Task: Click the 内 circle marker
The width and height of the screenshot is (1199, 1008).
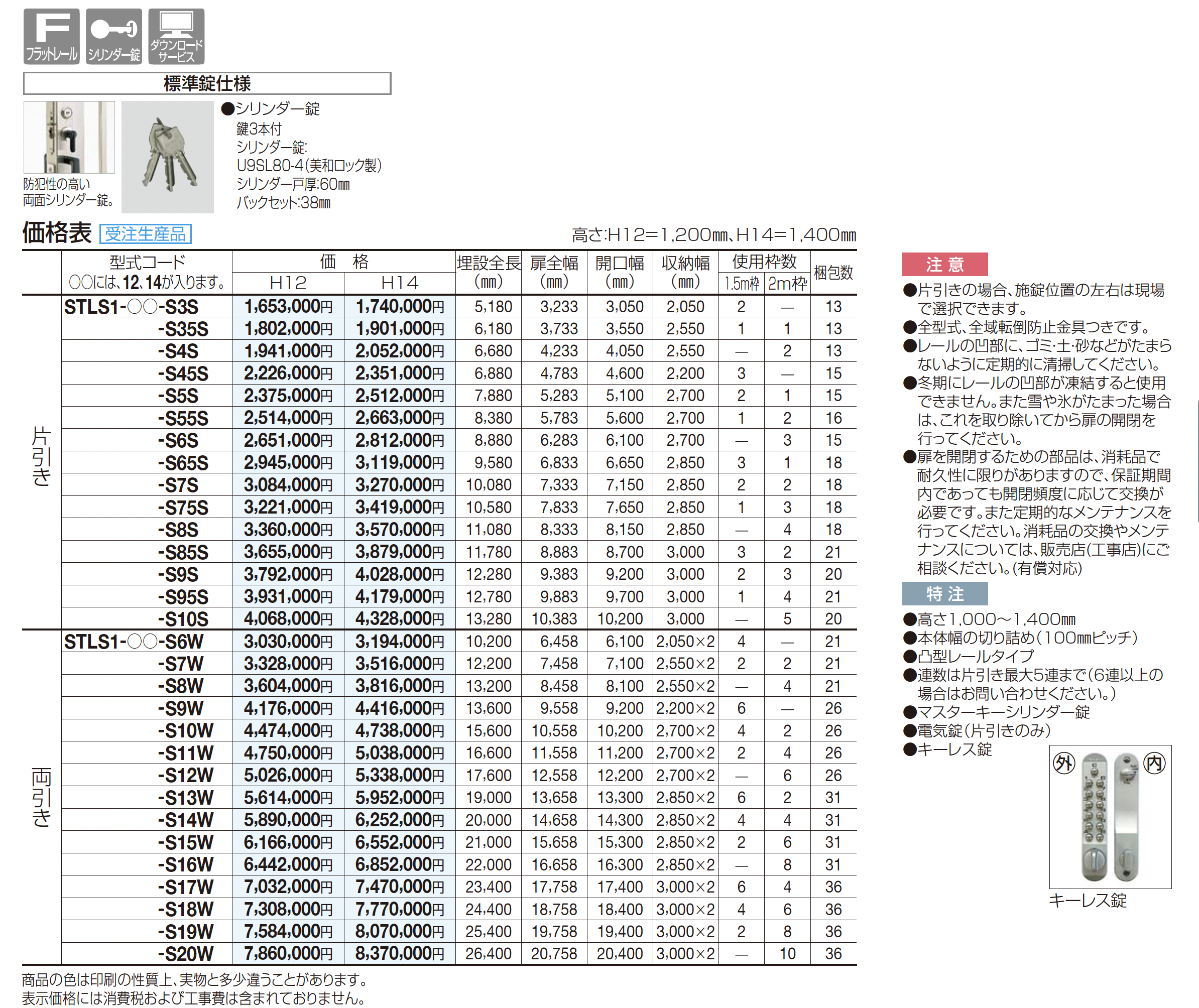Action: (1154, 763)
